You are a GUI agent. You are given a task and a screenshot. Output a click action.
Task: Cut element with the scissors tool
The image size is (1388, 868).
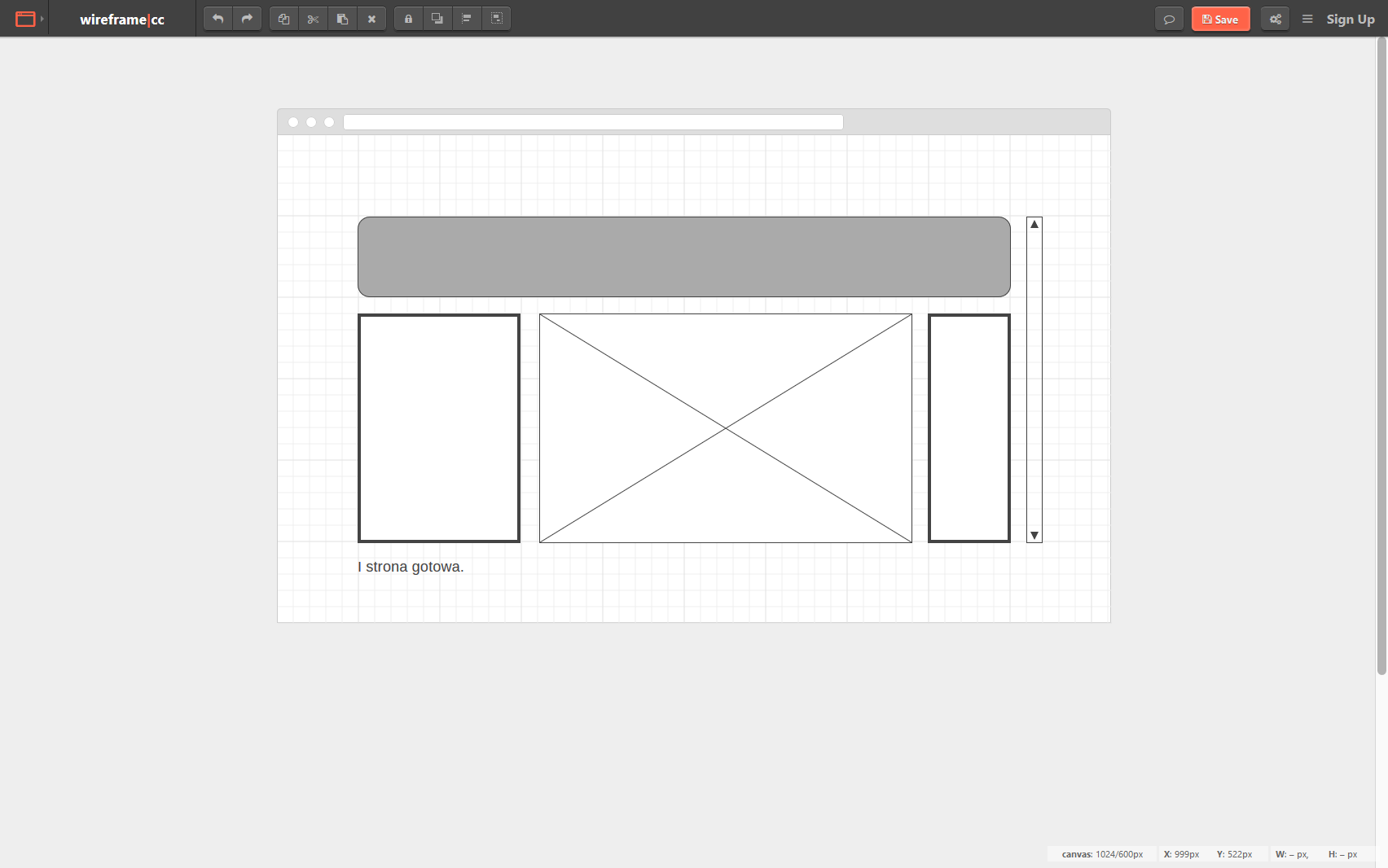coord(313,18)
